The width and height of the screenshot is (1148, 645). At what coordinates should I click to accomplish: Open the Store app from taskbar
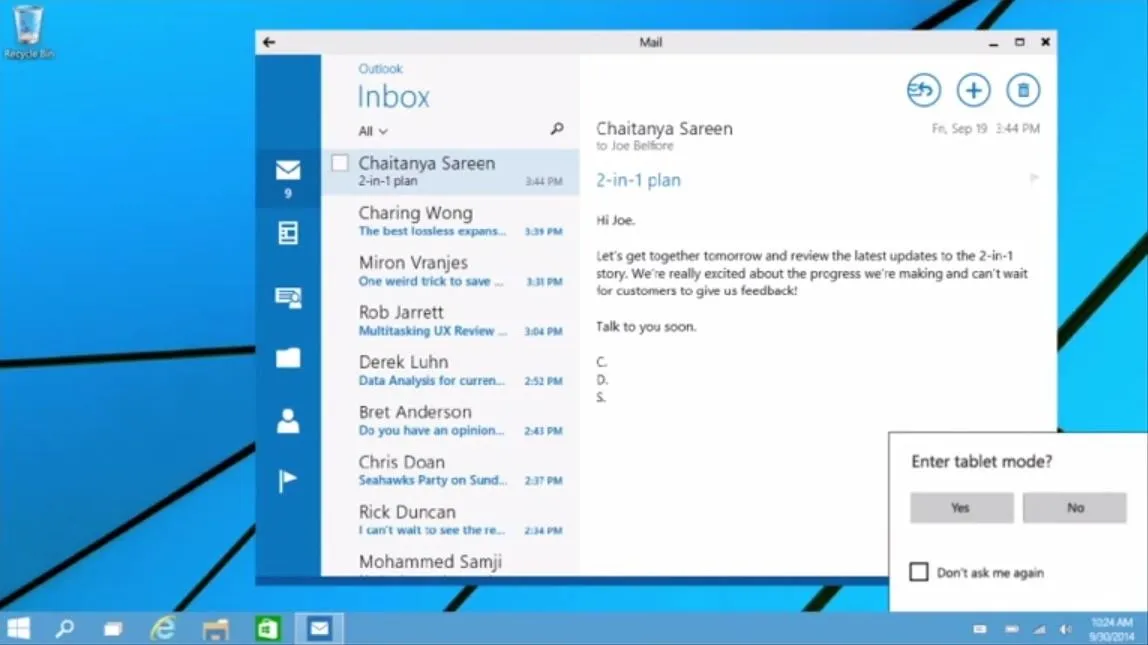(267, 628)
